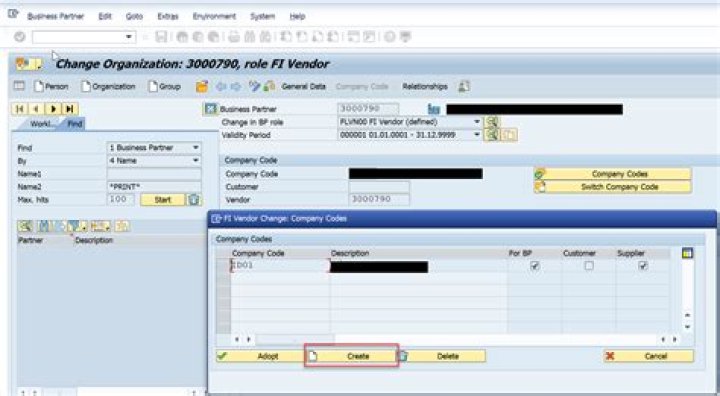This screenshot has width=720, height=396.
Task: Click the Customize Local Layout monitor icon
Action: click(405, 37)
